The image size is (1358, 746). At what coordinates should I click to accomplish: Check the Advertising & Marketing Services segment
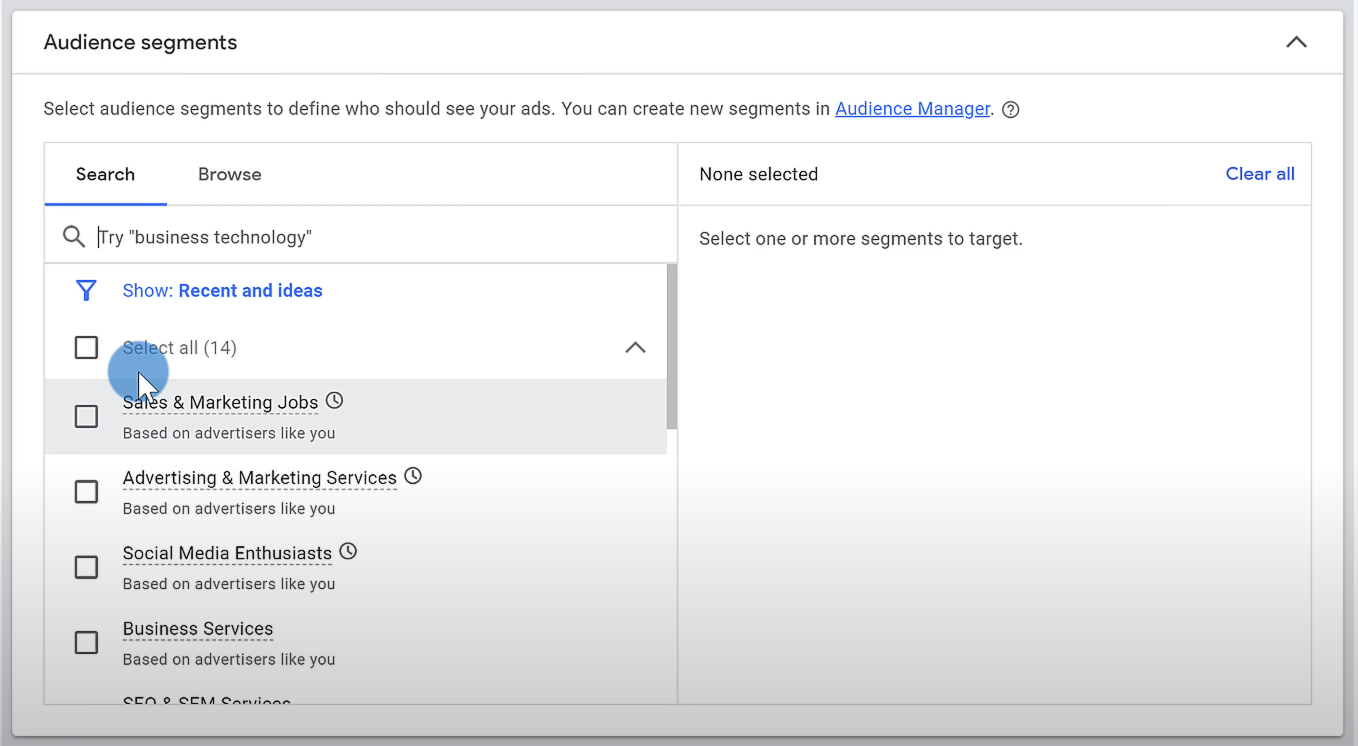click(86, 491)
